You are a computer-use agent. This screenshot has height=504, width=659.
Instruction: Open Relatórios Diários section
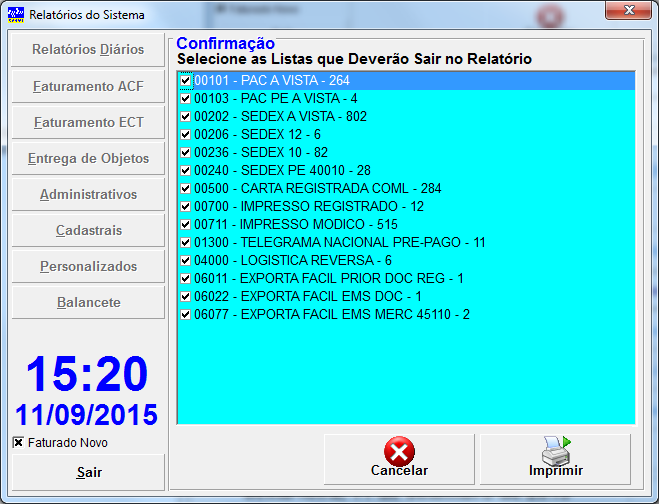coord(88,50)
